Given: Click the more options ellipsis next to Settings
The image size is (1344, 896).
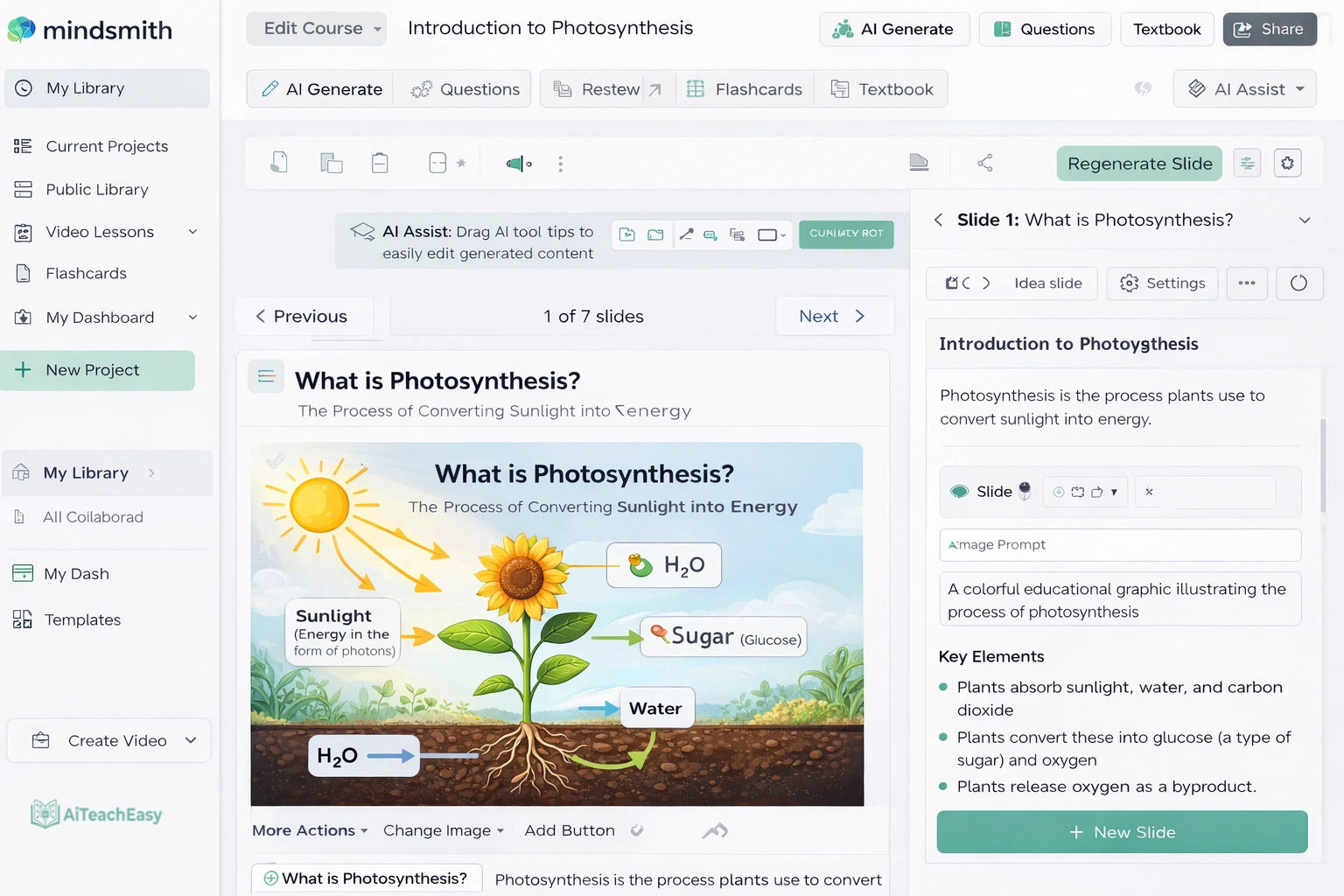Looking at the screenshot, I should pyautogui.click(x=1246, y=283).
